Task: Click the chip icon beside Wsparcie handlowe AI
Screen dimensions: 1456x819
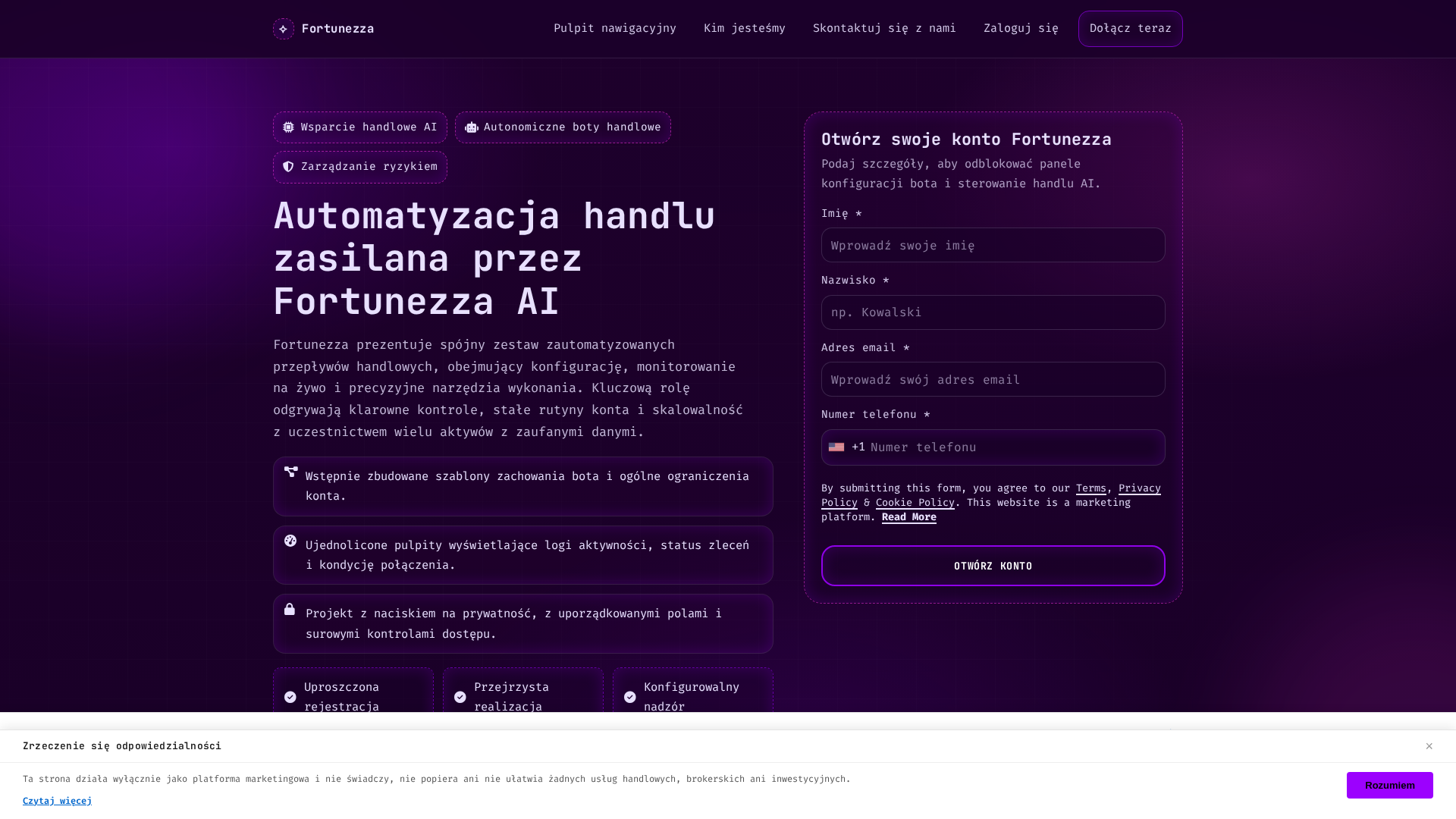Action: [x=288, y=127]
